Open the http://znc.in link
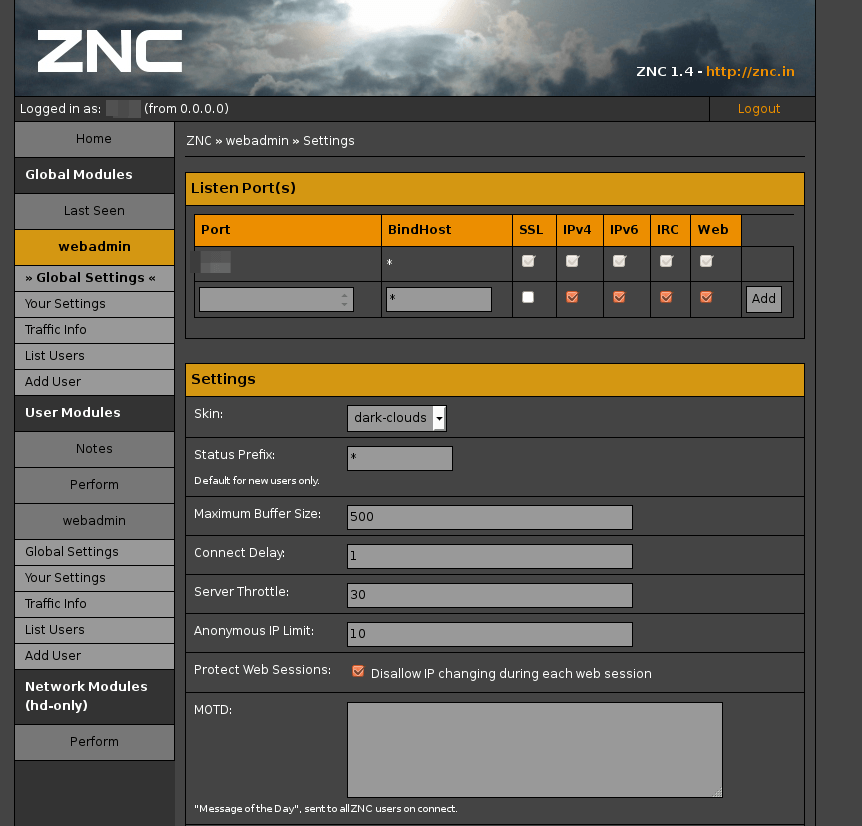The width and height of the screenshot is (862, 826). pyautogui.click(x=750, y=71)
